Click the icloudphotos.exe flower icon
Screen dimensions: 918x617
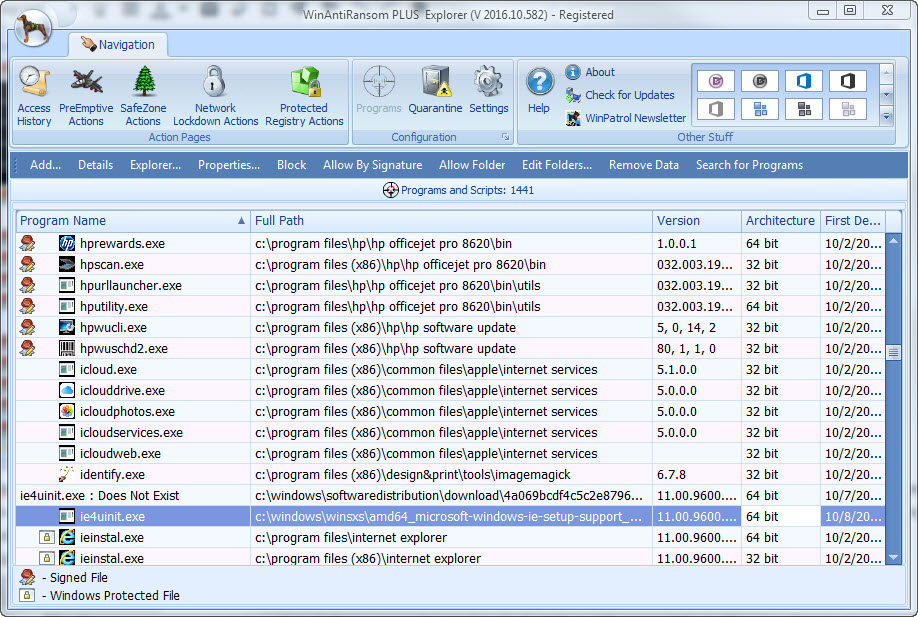[67, 411]
